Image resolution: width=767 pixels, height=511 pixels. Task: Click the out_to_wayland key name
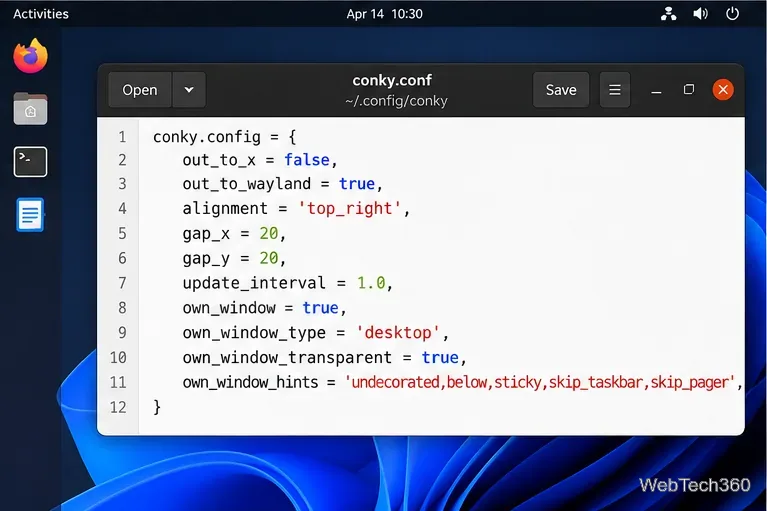click(247, 184)
